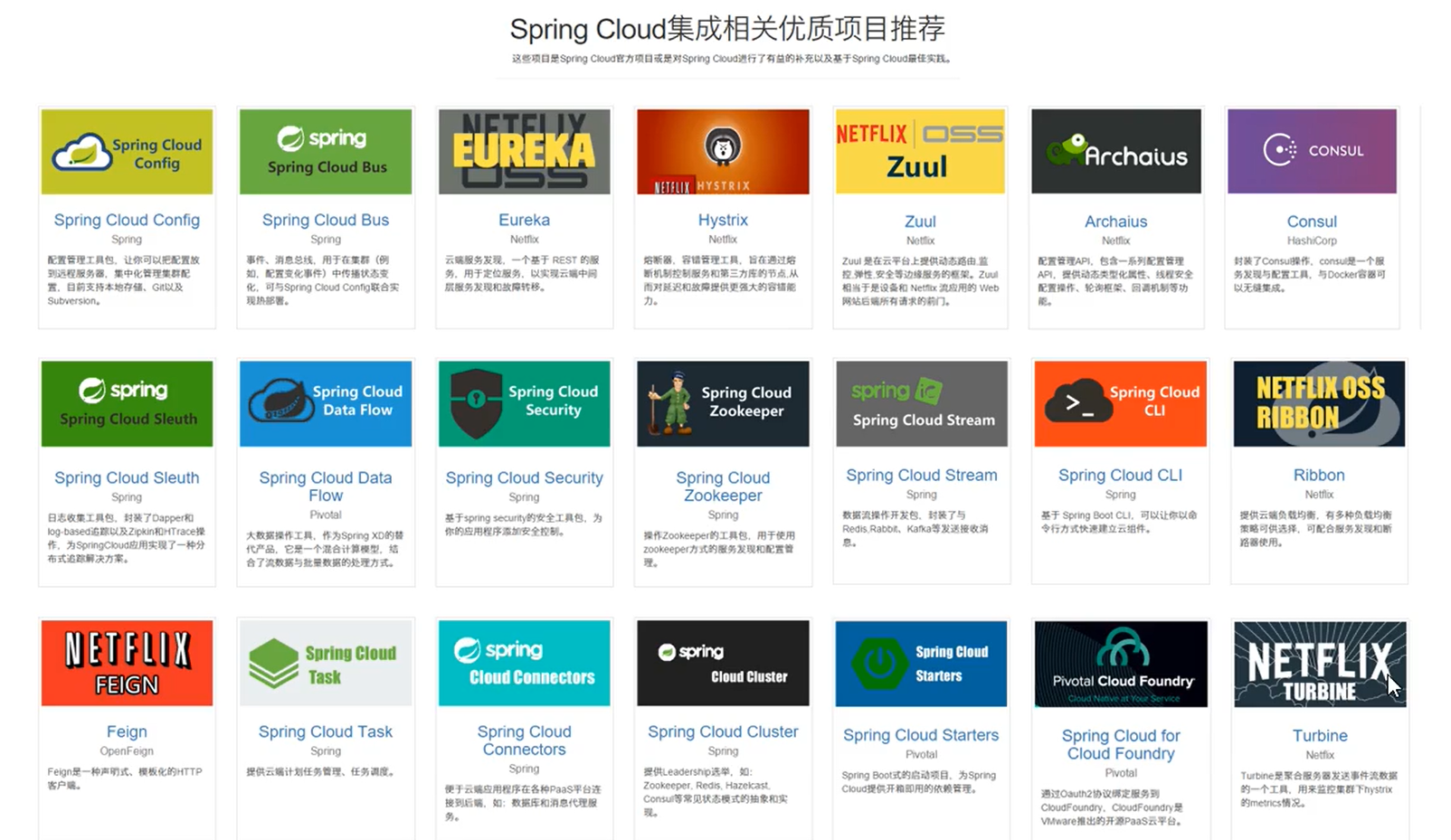
Task: Click the Netflix label under Ribbon
Action: tap(1319, 495)
